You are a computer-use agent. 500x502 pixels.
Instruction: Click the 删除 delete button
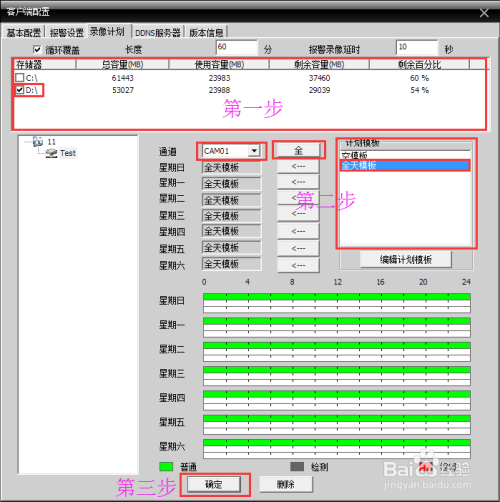point(286,484)
